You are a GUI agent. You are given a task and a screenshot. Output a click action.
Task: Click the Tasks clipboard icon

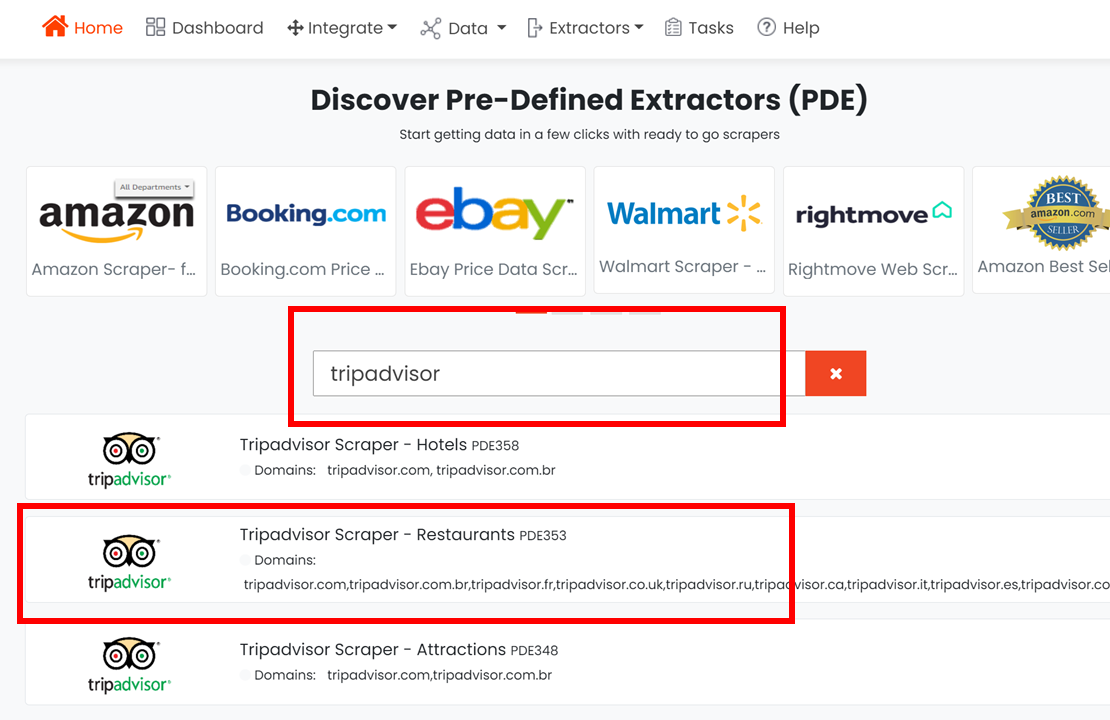point(673,28)
